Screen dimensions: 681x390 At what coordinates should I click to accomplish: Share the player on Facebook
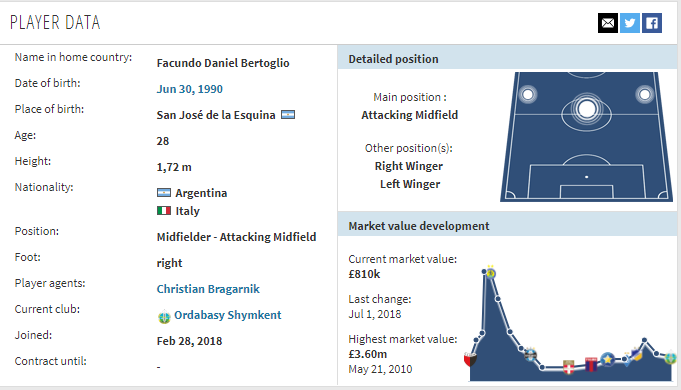click(x=652, y=23)
